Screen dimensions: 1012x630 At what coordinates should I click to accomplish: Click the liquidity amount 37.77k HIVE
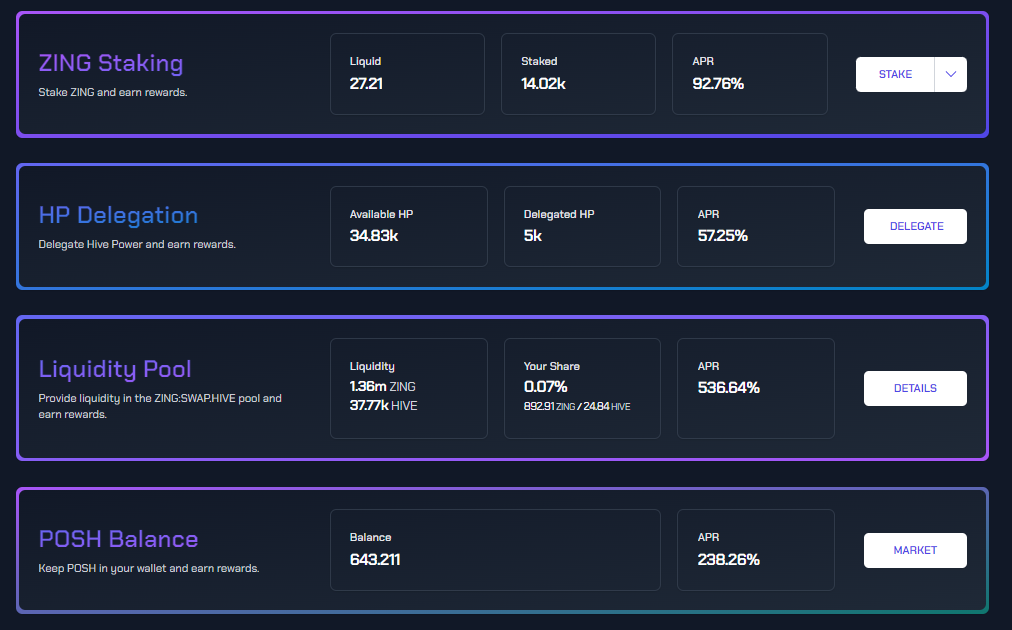383,405
